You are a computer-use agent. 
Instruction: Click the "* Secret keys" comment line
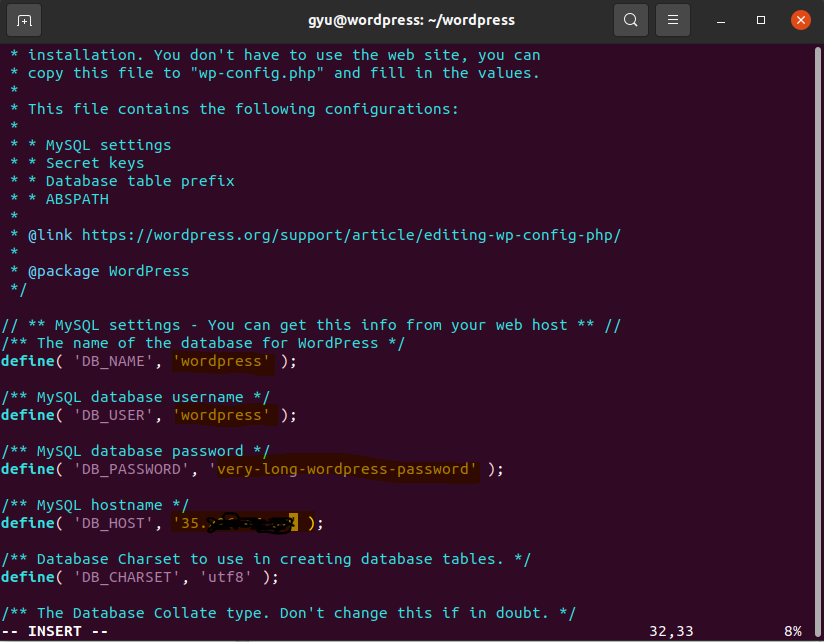pos(77,163)
